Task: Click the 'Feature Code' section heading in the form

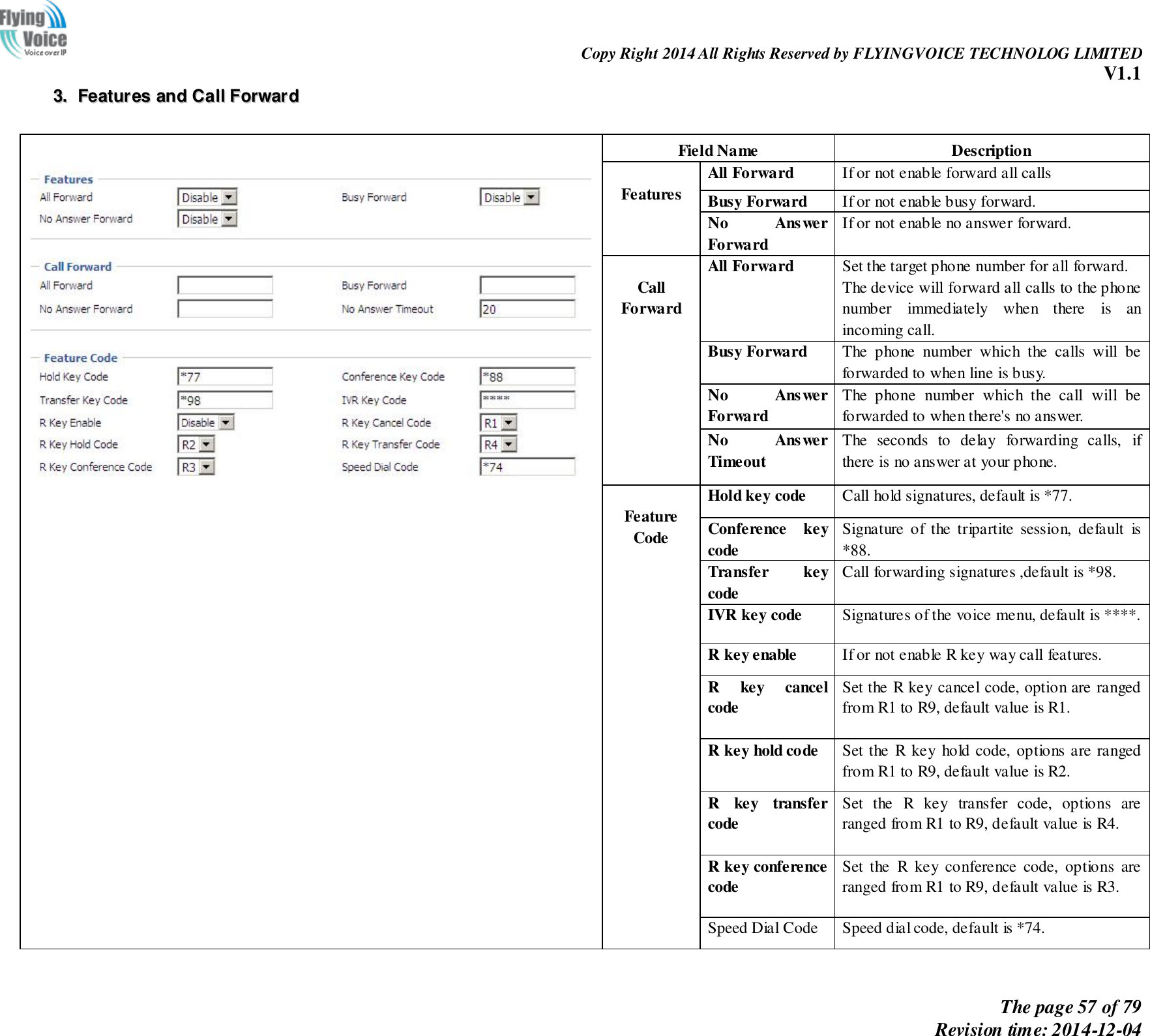Action: pos(81,358)
